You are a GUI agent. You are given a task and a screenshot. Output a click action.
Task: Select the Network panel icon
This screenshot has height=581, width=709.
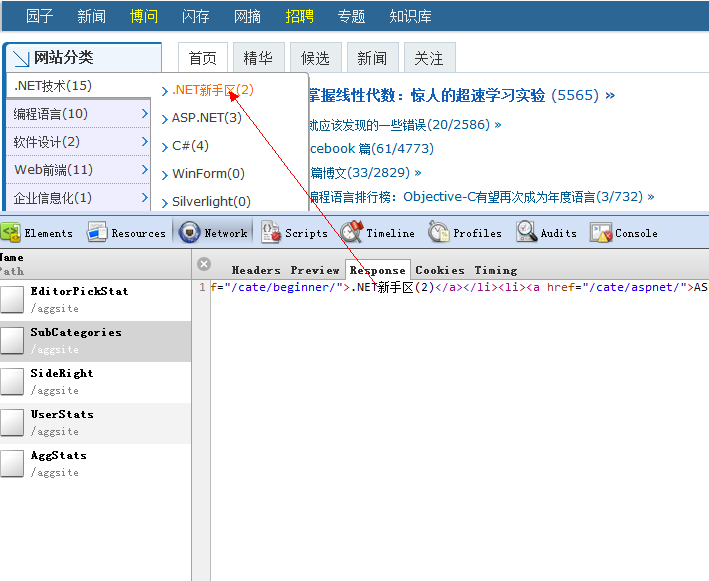189,233
